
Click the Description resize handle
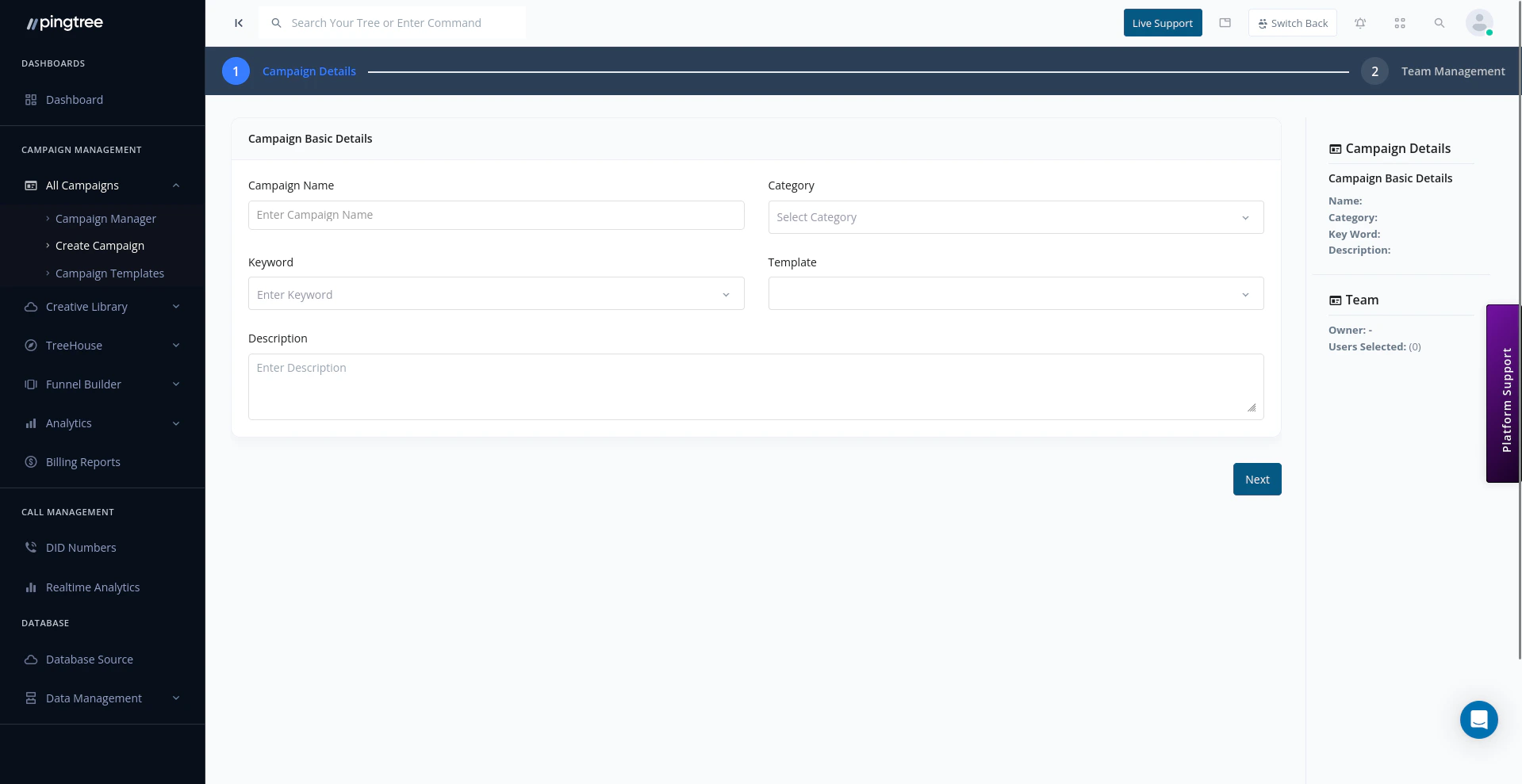(x=1252, y=407)
